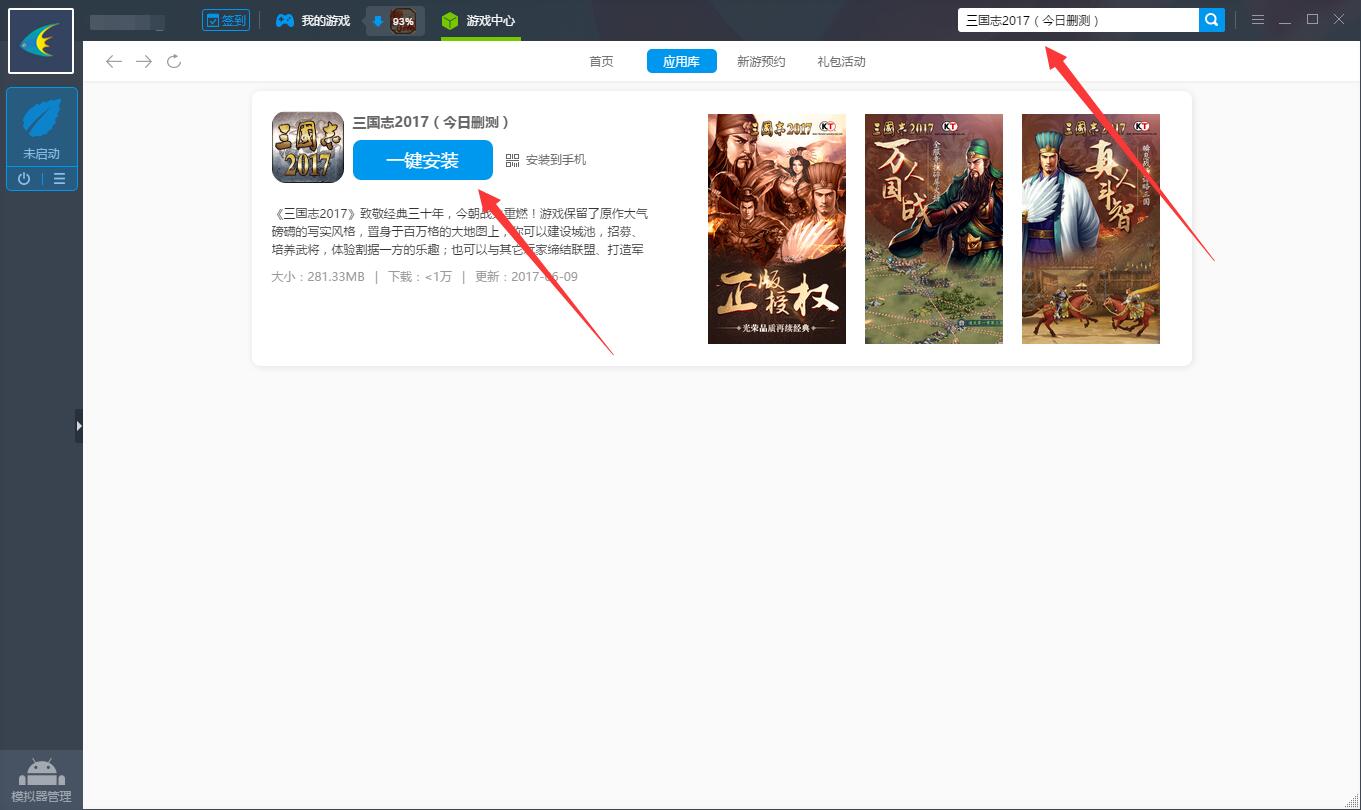This screenshot has width=1361, height=810.
Task: Maximize the window
Action: 1312,20
